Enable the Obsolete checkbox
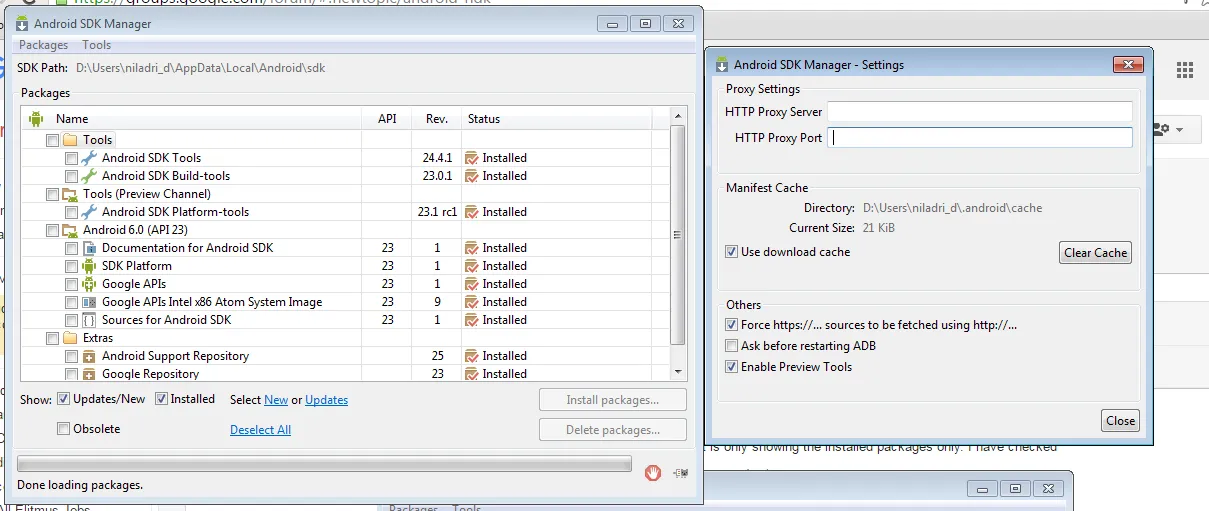 pos(64,429)
